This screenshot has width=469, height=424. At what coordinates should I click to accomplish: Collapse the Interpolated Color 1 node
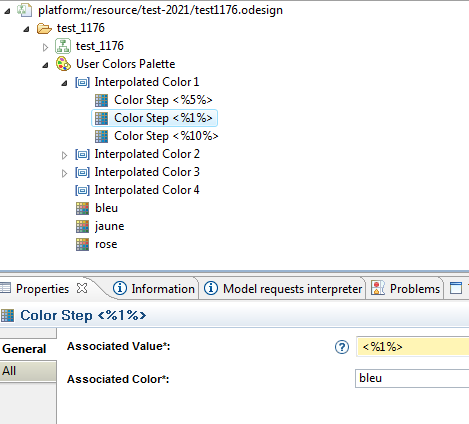(x=64, y=83)
